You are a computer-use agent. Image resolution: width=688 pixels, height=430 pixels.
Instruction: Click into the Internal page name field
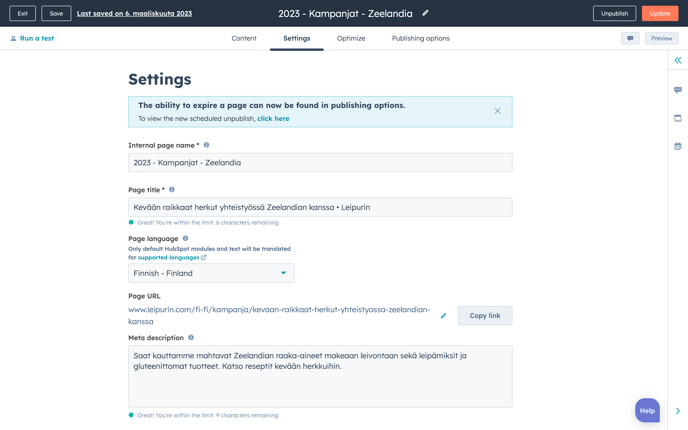click(x=320, y=162)
